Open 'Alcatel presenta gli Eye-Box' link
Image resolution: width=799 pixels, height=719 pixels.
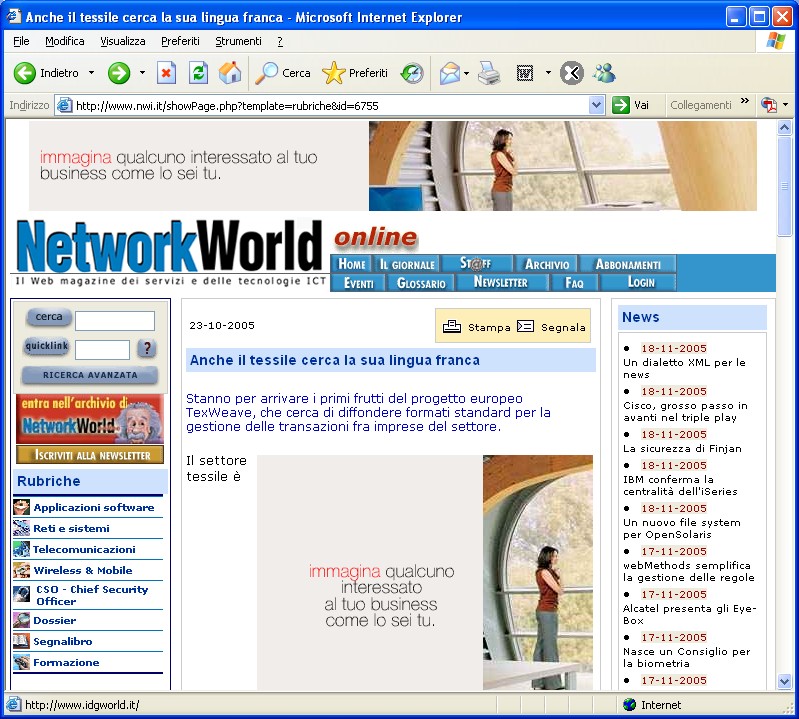[x=689, y=615]
